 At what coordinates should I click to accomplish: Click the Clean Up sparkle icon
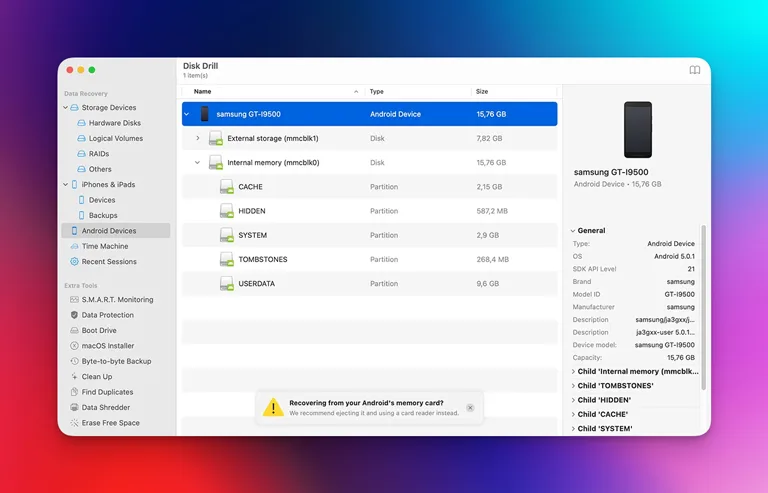[x=74, y=376]
